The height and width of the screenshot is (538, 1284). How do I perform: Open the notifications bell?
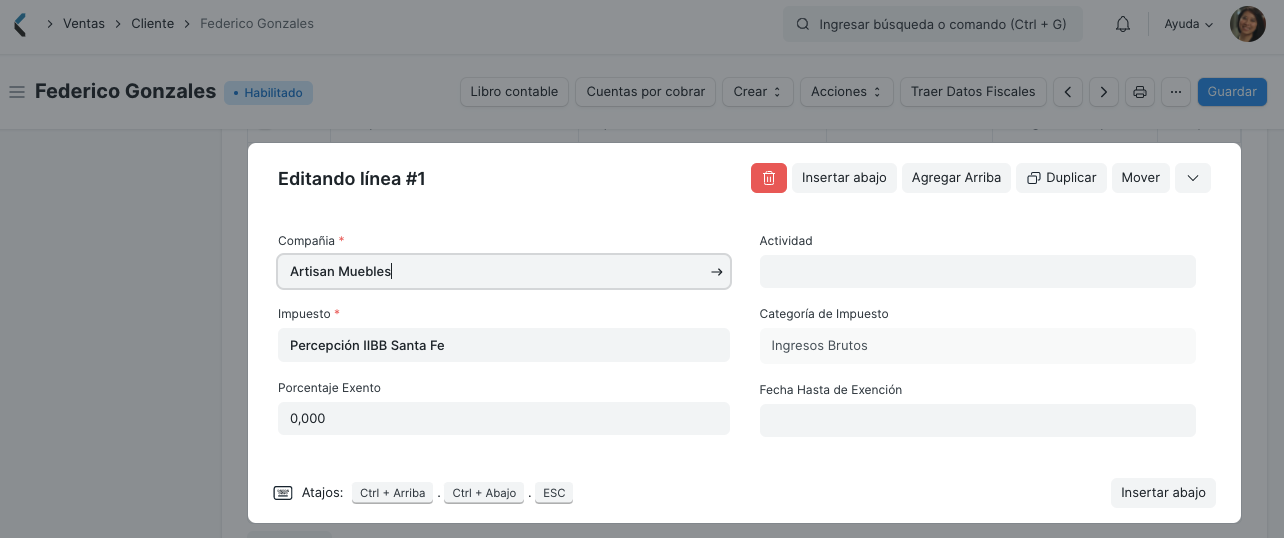(1123, 24)
